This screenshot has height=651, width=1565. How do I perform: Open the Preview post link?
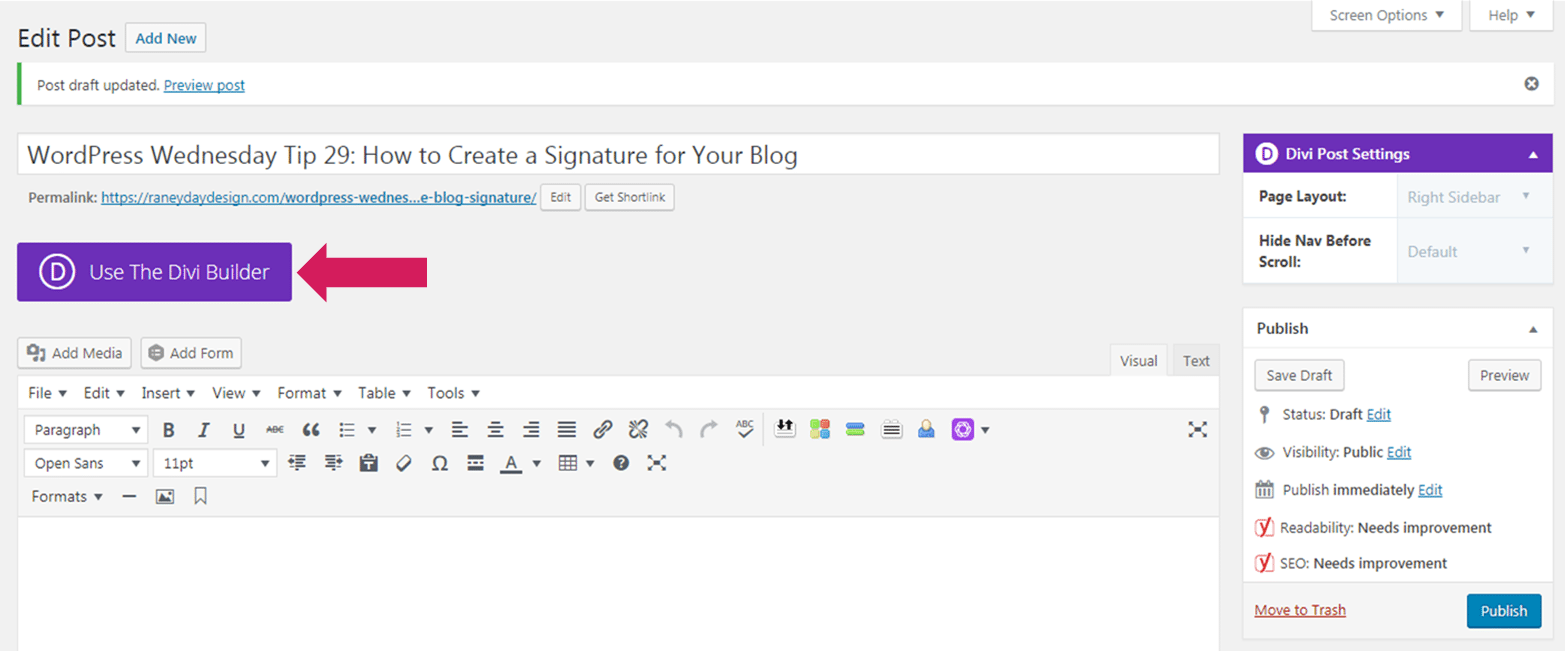[204, 85]
